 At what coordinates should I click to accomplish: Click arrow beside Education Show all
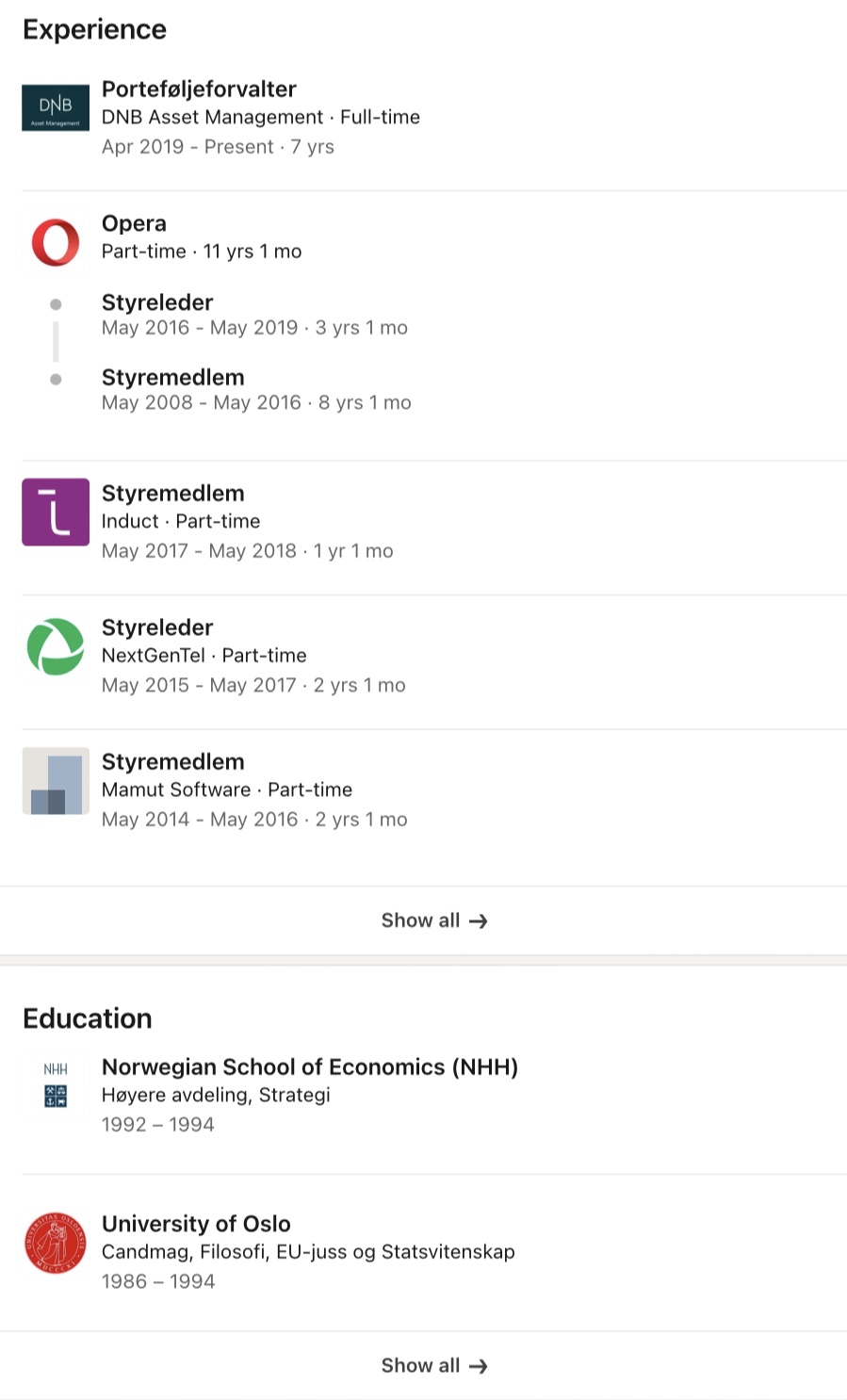coord(479,1366)
